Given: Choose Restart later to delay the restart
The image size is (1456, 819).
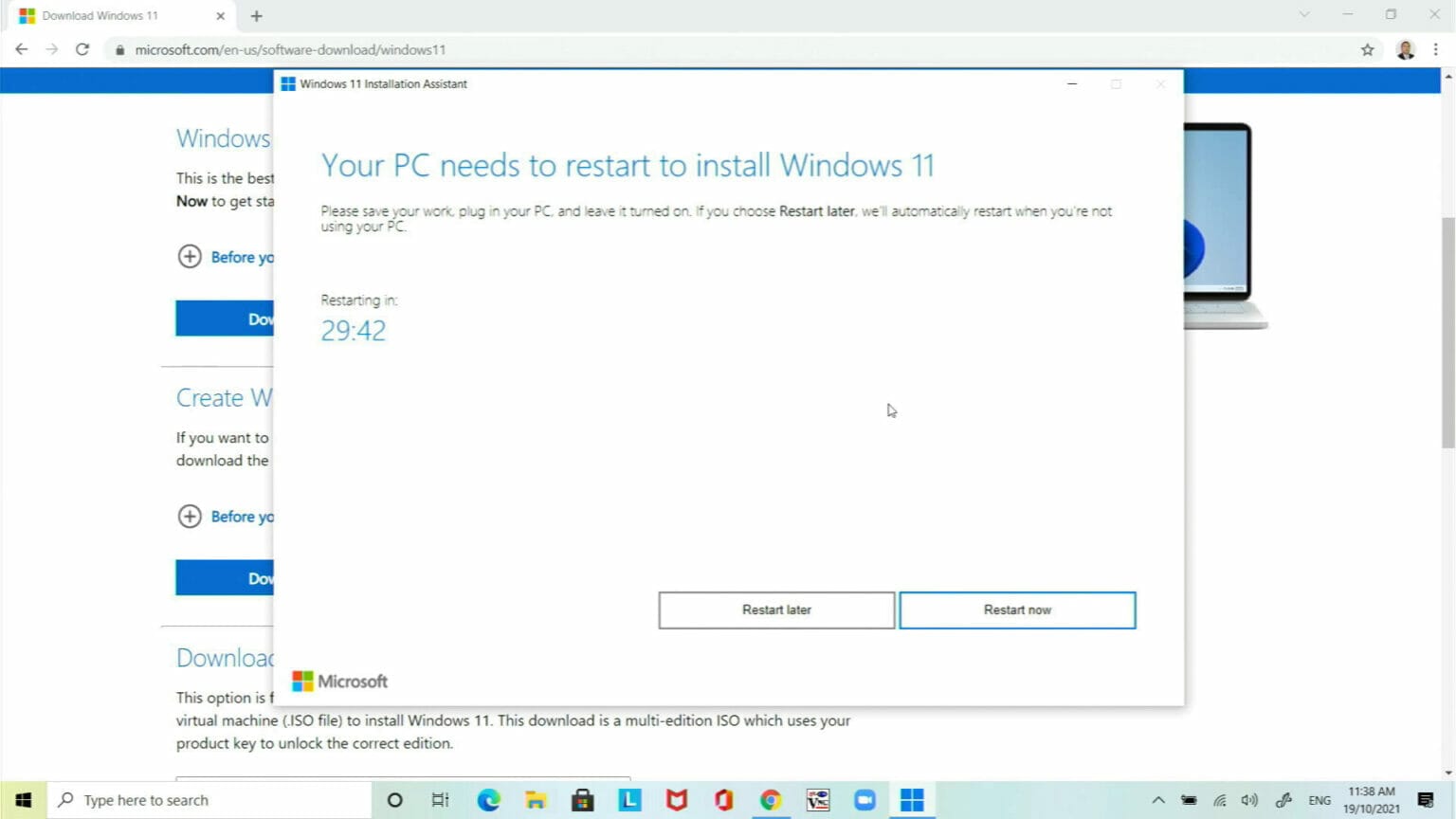Looking at the screenshot, I should coord(775,610).
